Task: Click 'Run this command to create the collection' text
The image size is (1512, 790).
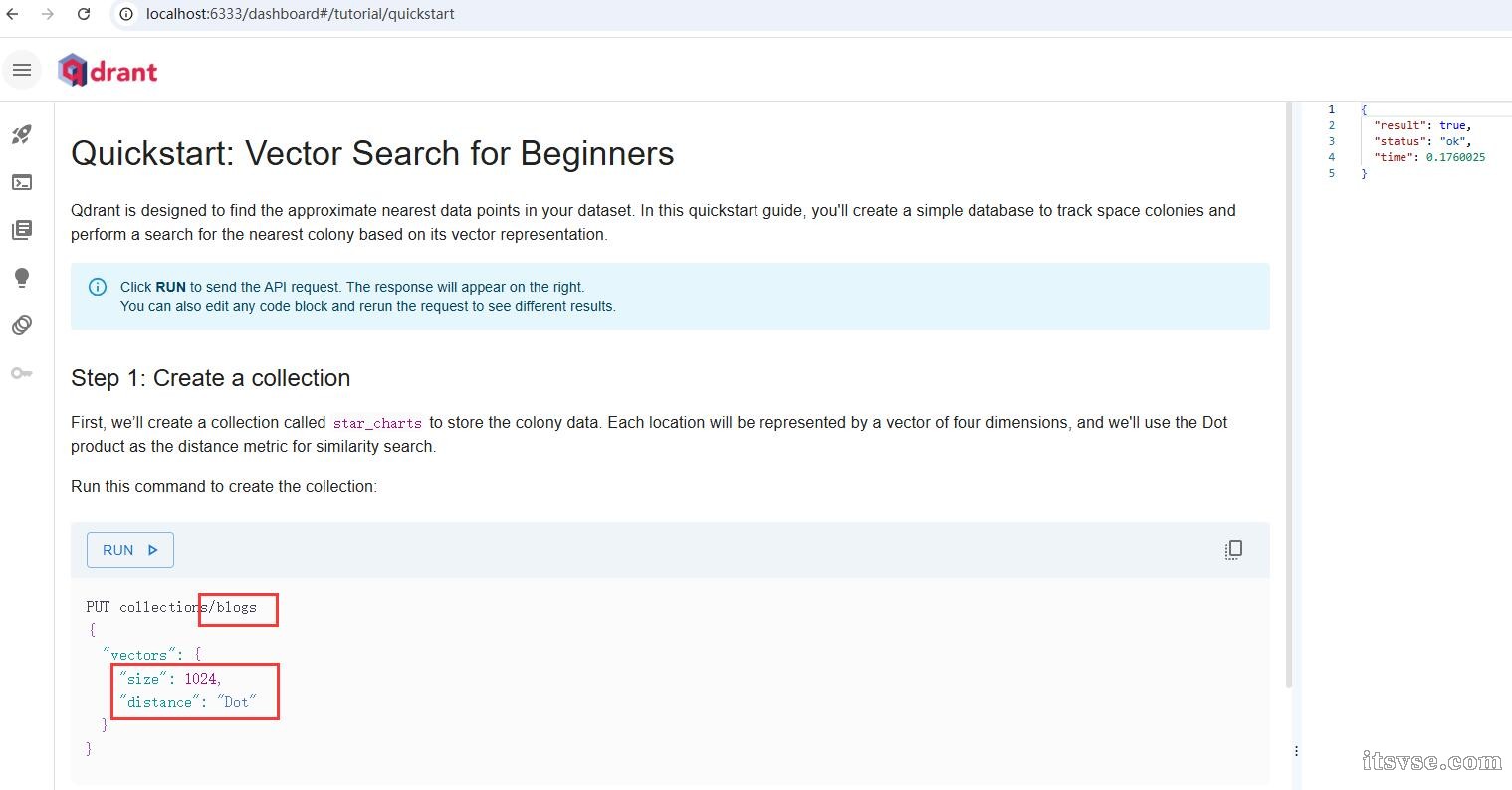Action: pyautogui.click(x=224, y=487)
